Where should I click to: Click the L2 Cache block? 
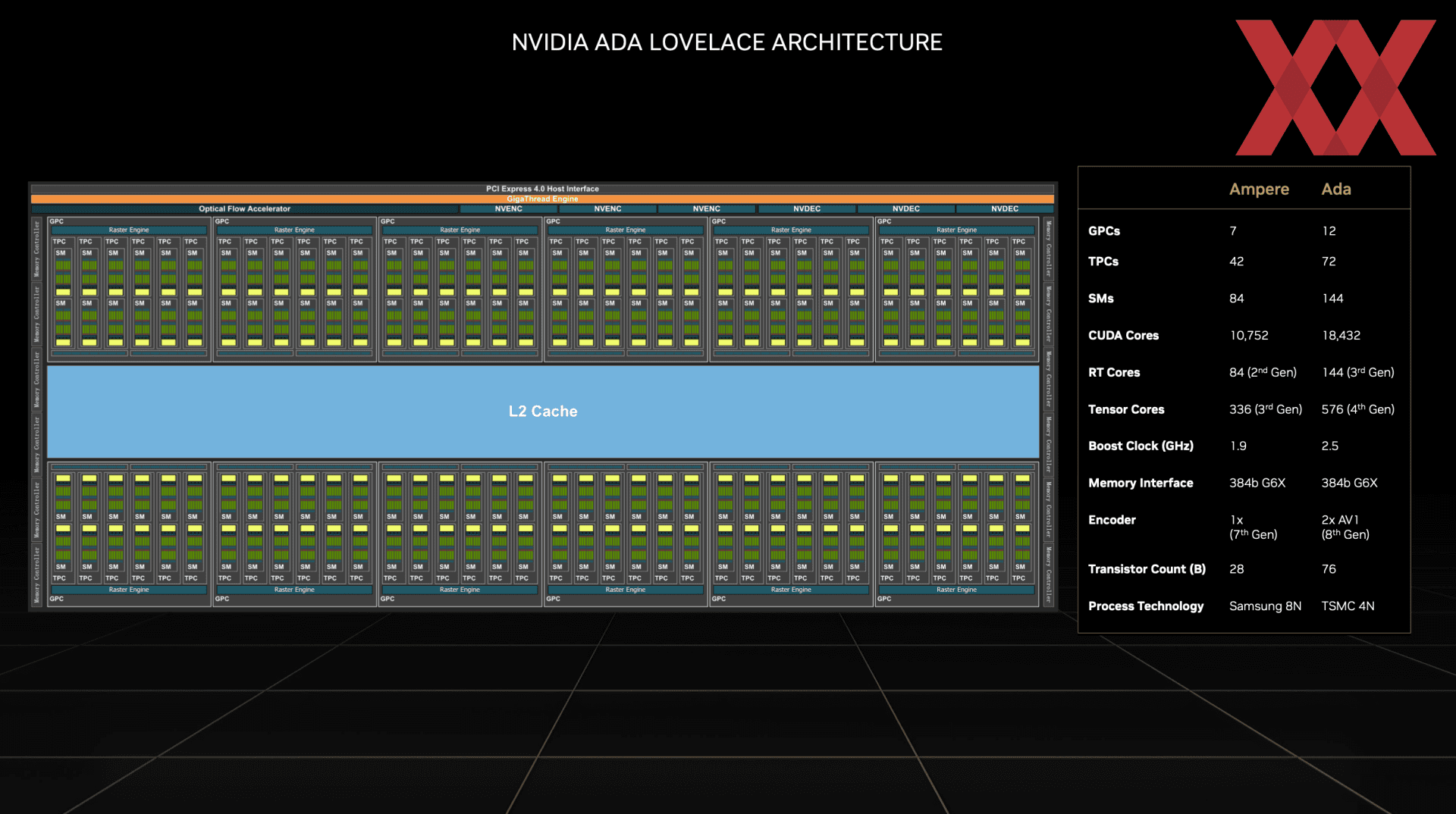[543, 412]
